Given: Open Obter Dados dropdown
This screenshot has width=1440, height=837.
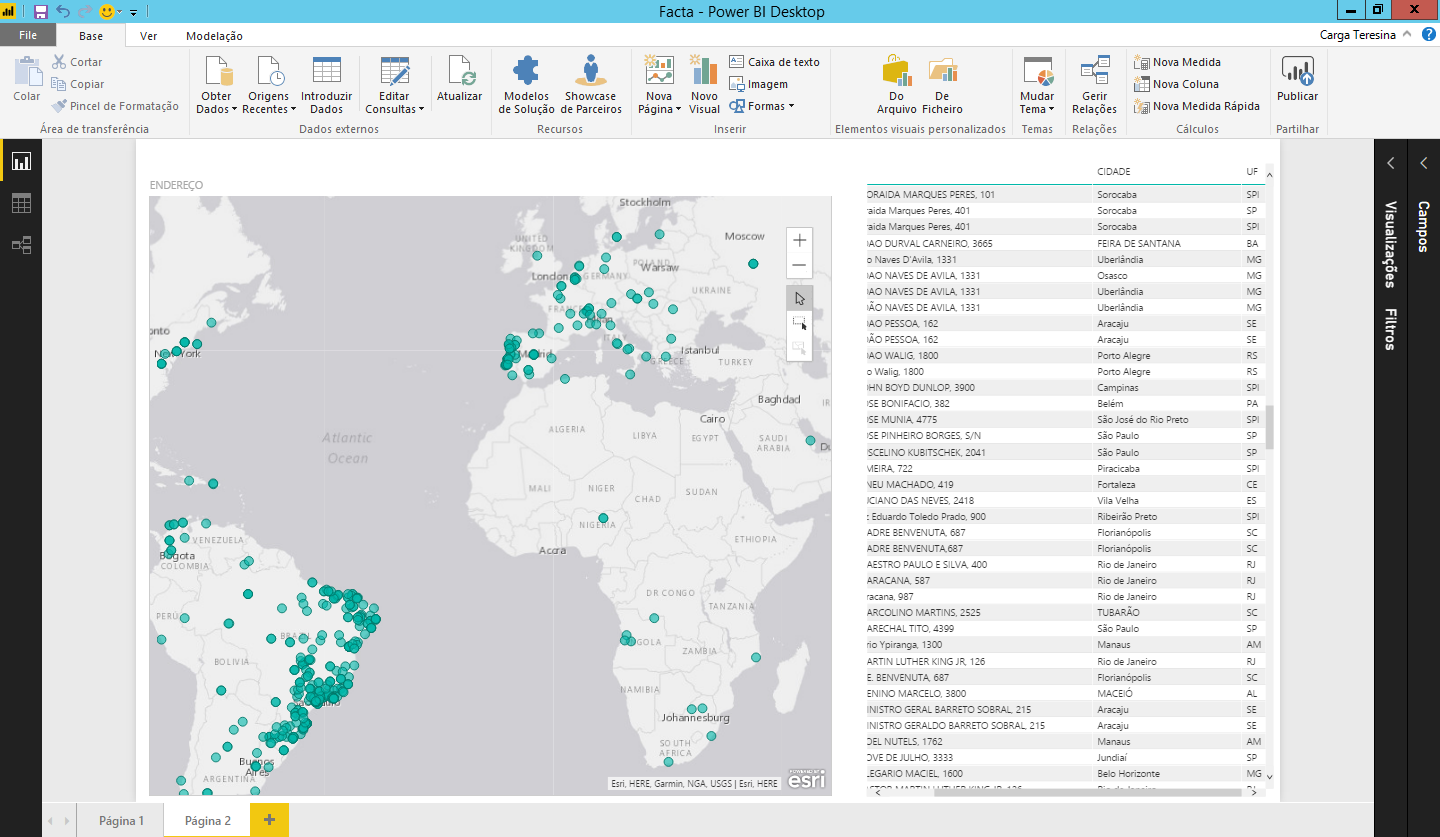Looking at the screenshot, I should [x=217, y=86].
